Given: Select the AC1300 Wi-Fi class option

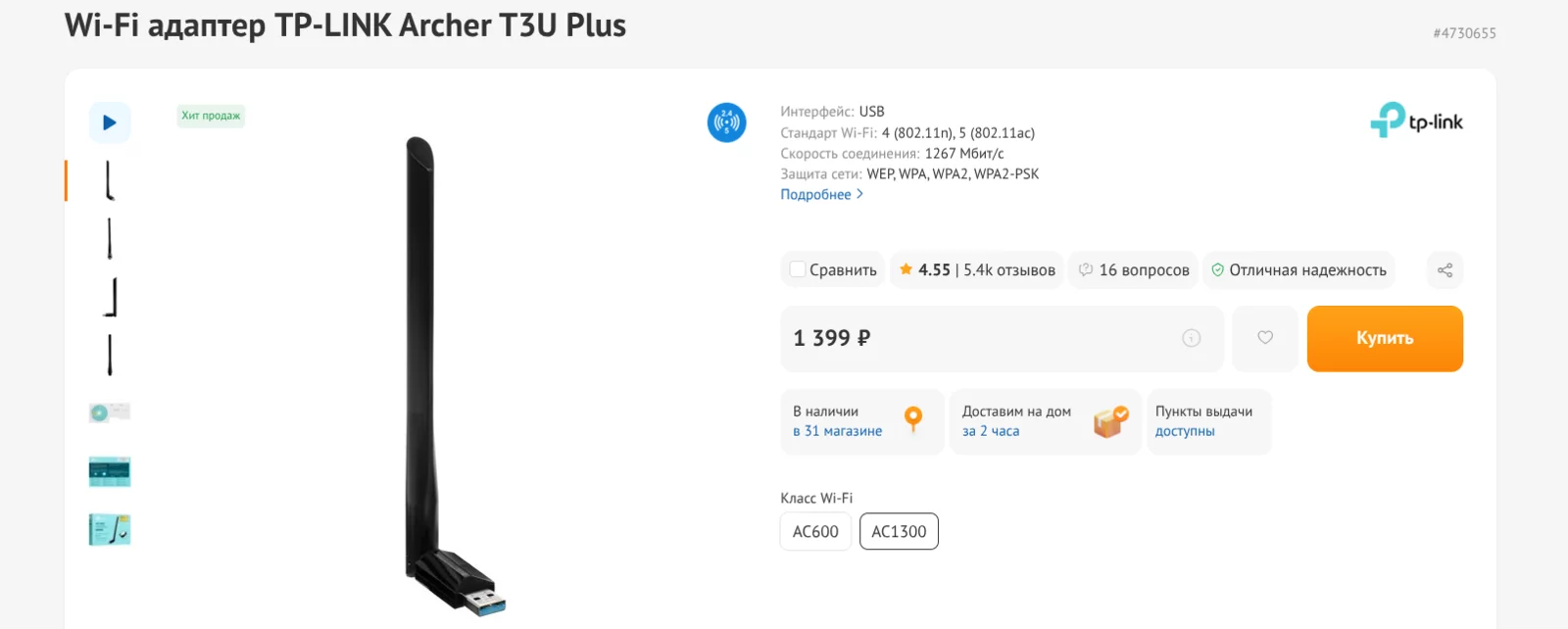Looking at the screenshot, I should [x=899, y=532].
